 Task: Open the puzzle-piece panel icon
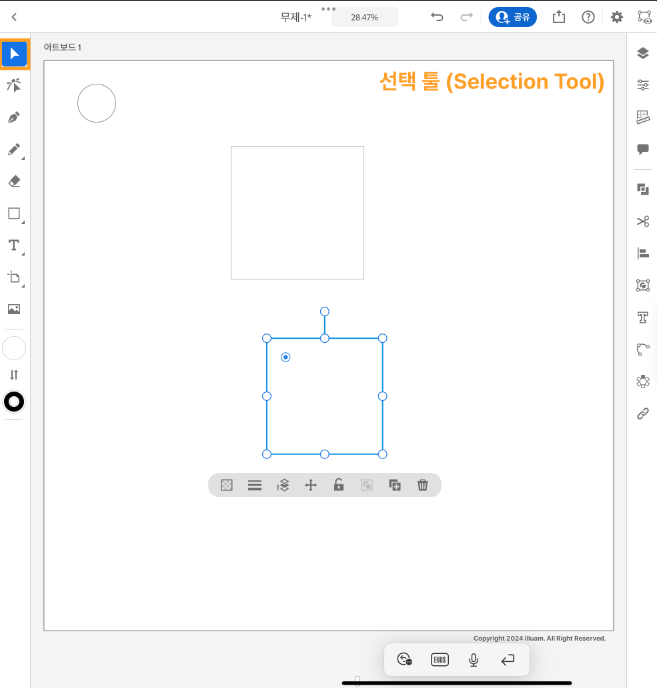tap(643, 381)
